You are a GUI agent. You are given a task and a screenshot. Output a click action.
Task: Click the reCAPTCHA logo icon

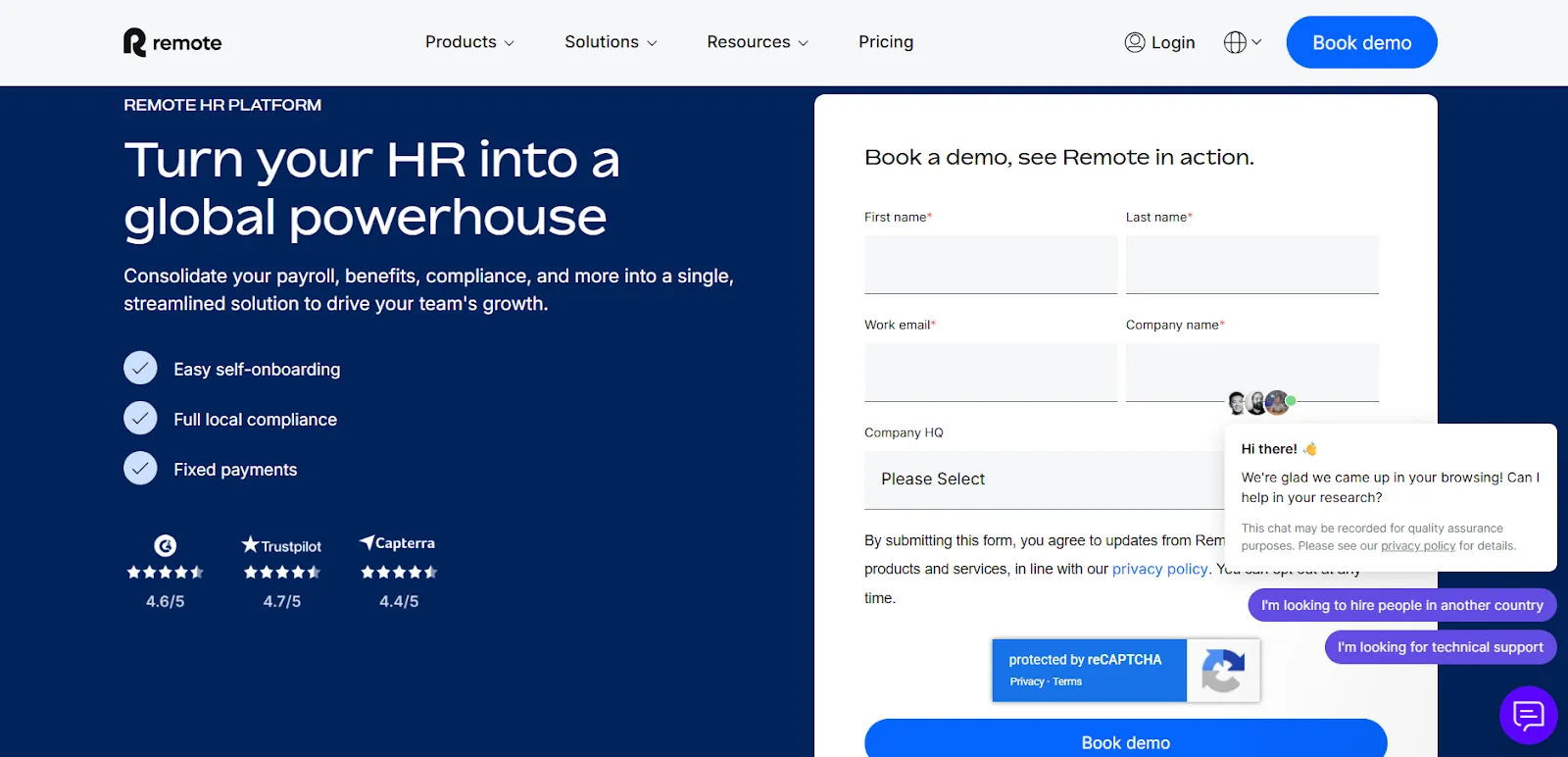click(x=1222, y=671)
